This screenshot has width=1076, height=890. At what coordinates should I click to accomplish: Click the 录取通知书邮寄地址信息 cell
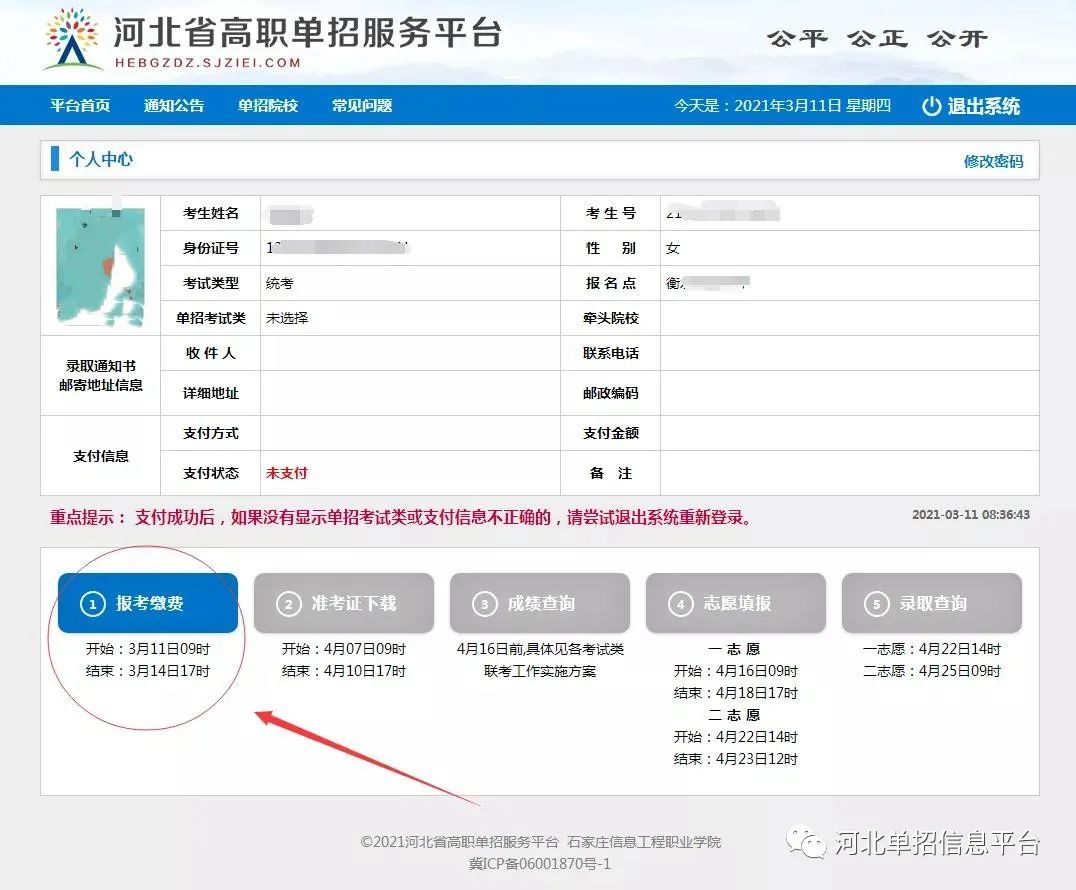tap(101, 375)
